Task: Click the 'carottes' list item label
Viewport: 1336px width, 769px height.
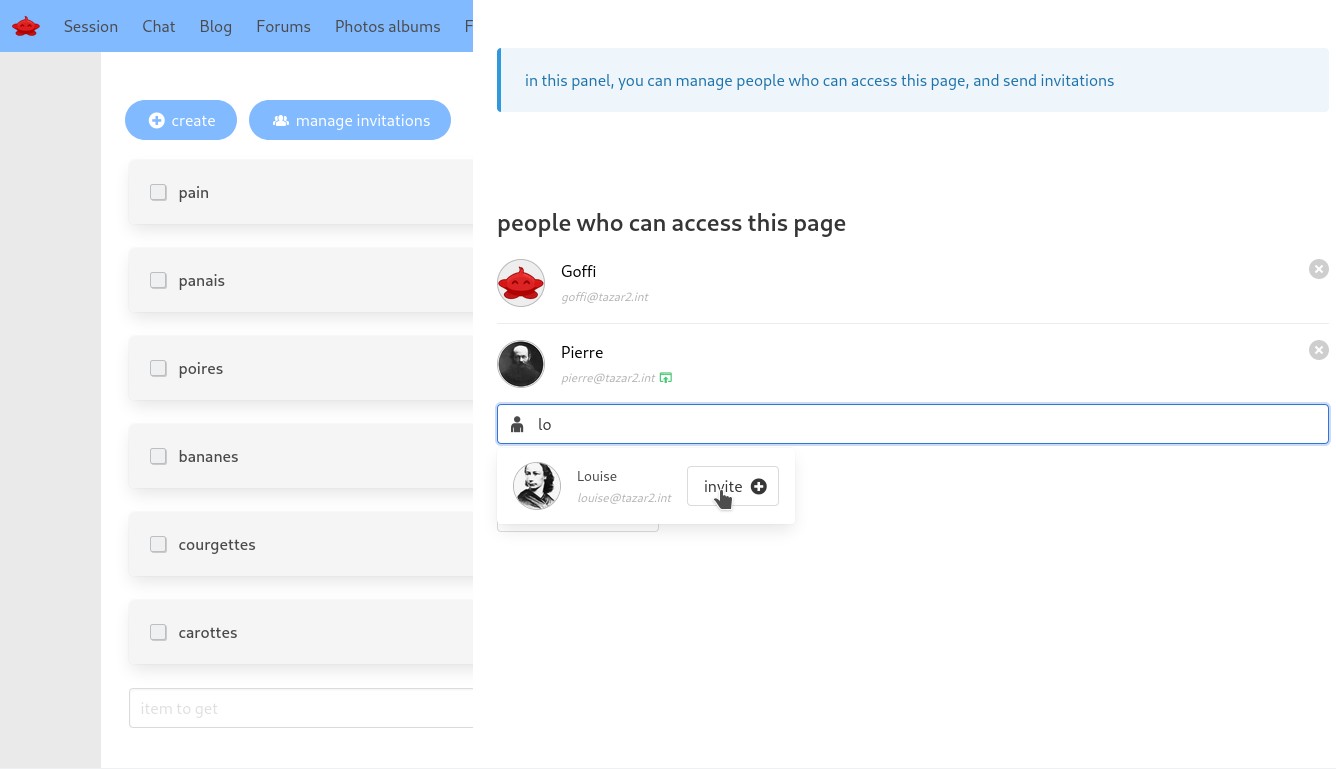Action: pos(208,632)
